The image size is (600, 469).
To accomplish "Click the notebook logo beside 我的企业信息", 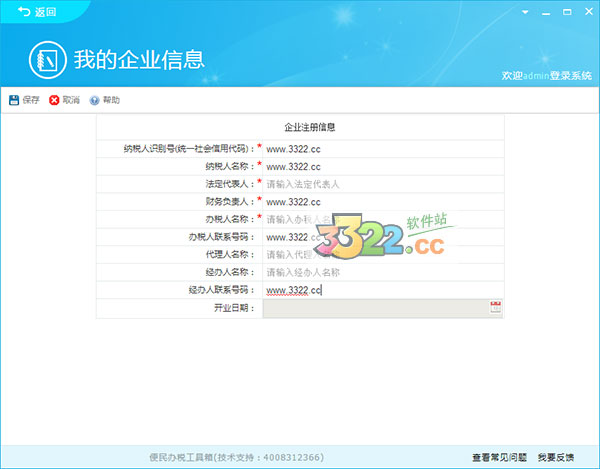I will [x=48, y=60].
